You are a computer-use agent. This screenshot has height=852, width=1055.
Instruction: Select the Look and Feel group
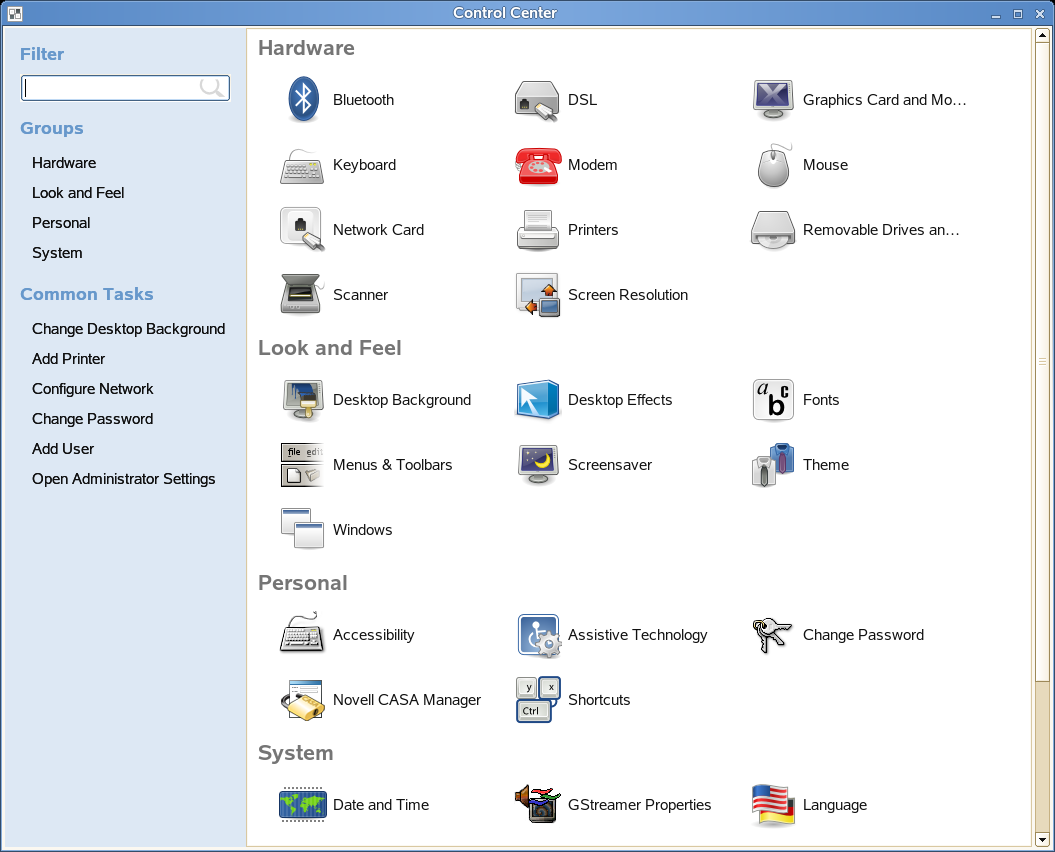pyautogui.click(x=78, y=193)
